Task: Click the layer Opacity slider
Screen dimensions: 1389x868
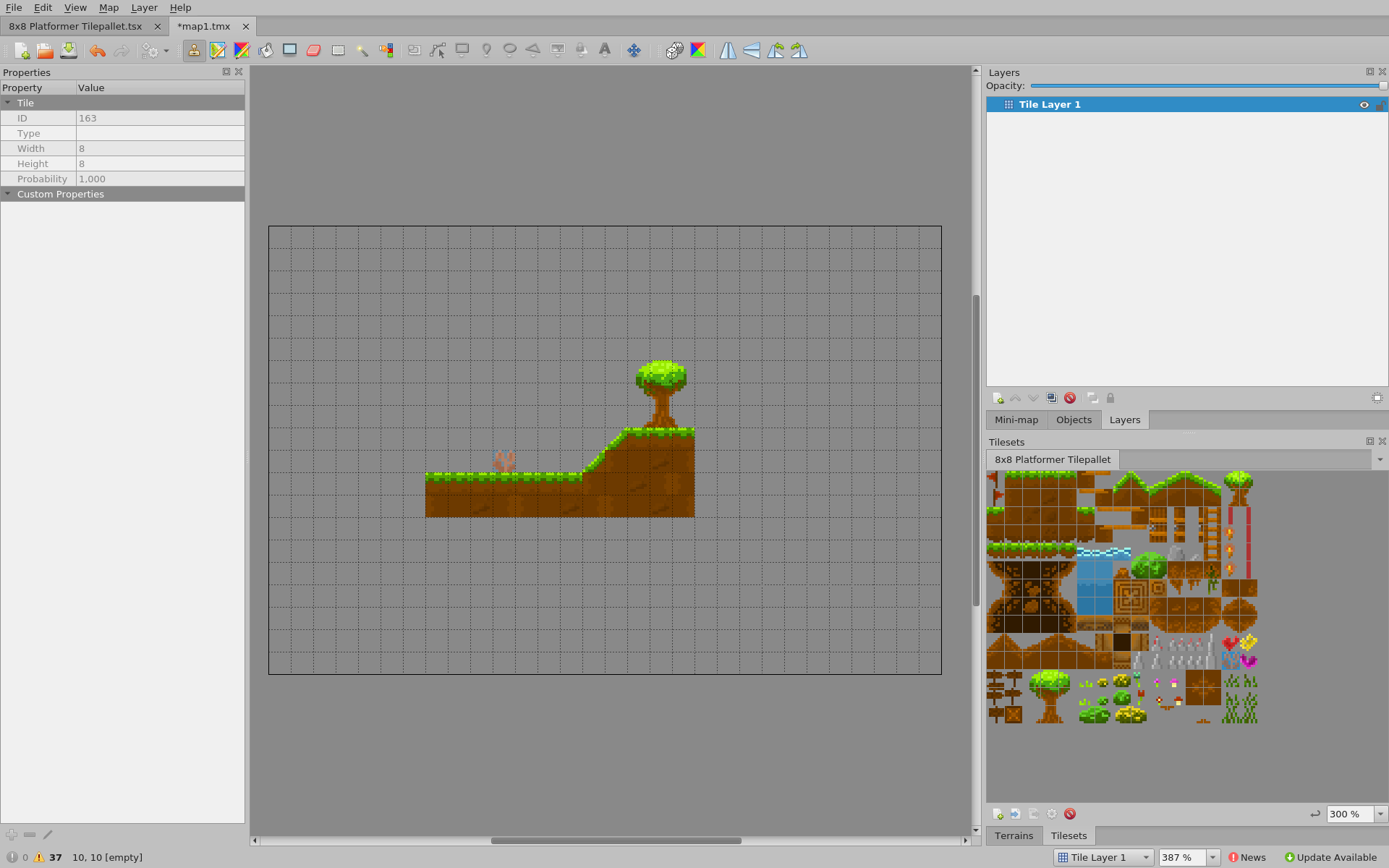Action: pos(1207,86)
